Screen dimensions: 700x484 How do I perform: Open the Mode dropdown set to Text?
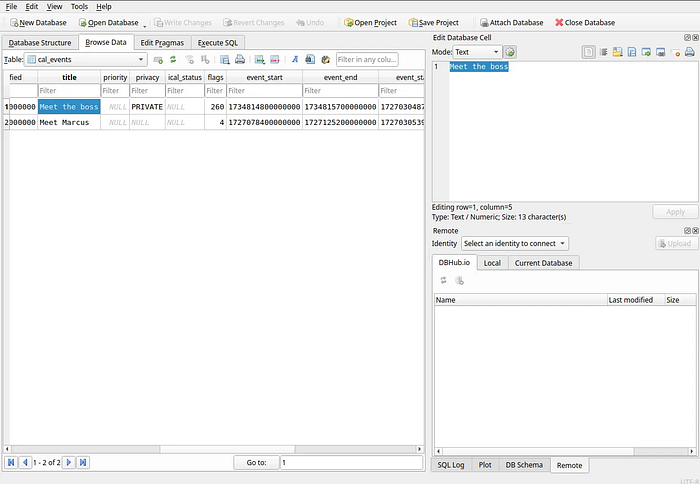(x=477, y=52)
